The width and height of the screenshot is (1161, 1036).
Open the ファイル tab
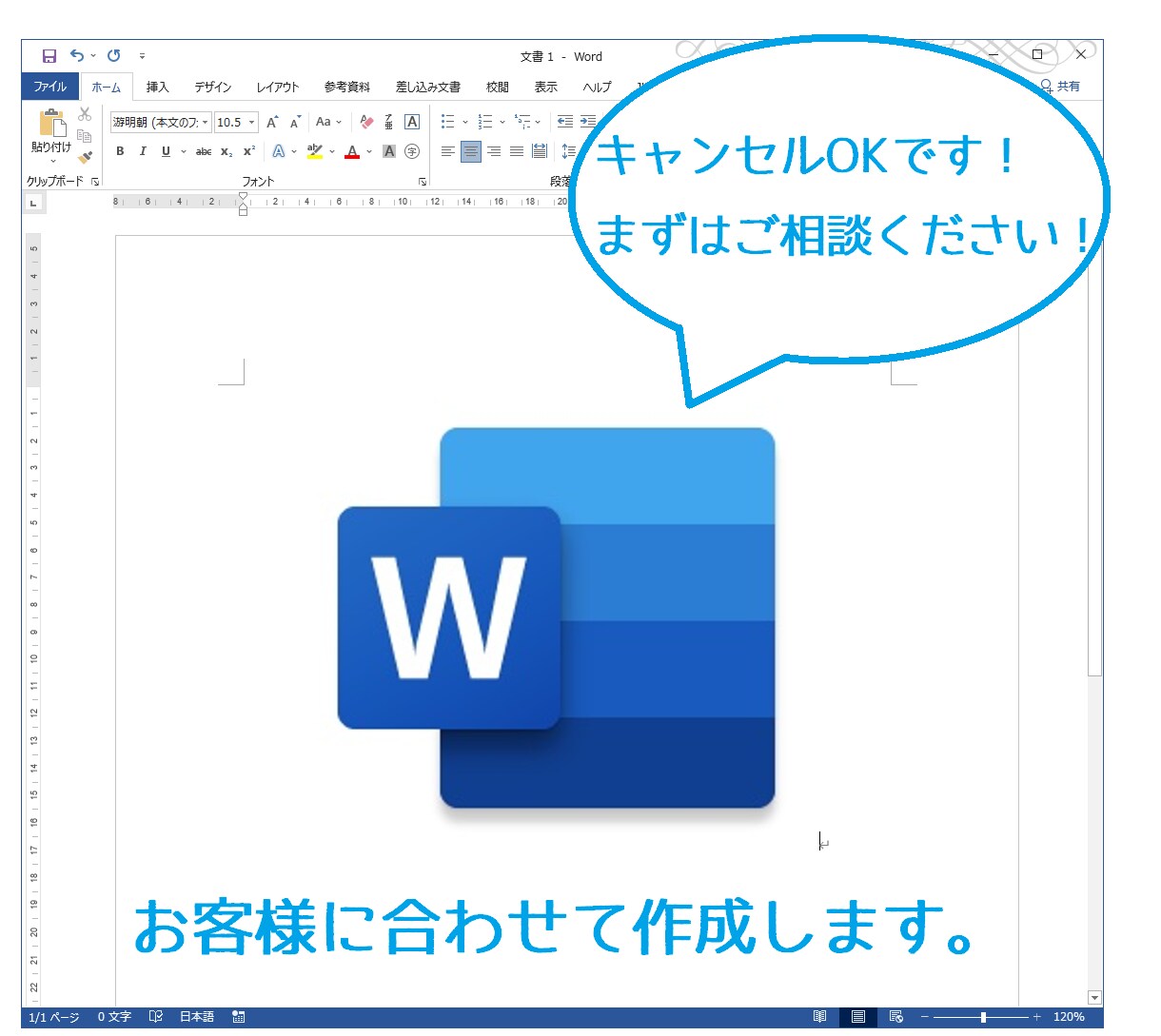pos(50,87)
